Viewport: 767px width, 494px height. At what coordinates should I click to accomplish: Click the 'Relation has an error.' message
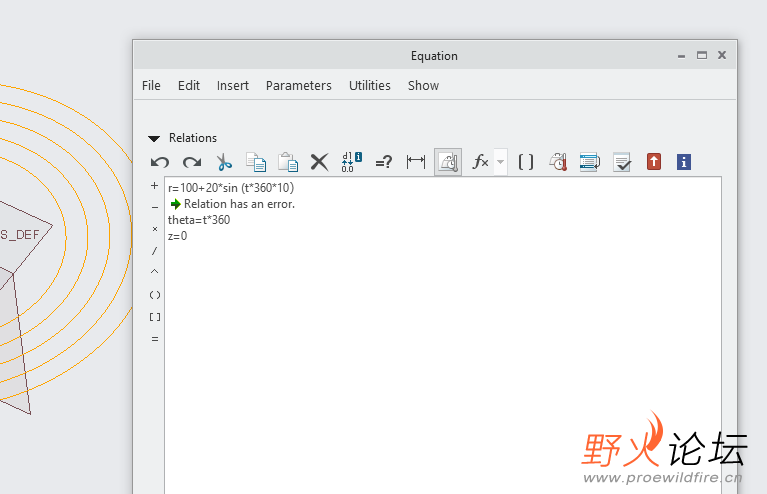pos(240,204)
